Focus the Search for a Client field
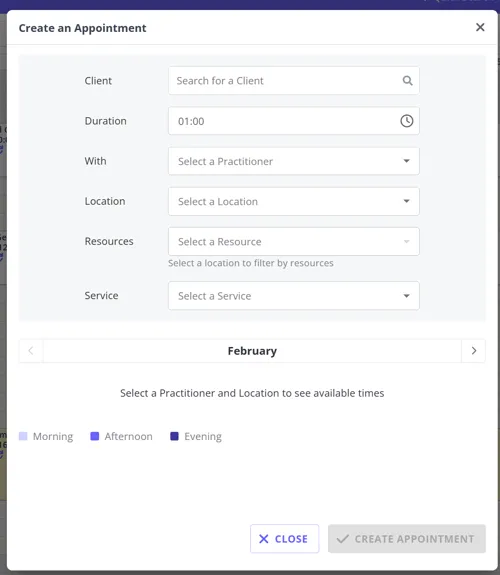The image size is (500, 575). [293, 81]
